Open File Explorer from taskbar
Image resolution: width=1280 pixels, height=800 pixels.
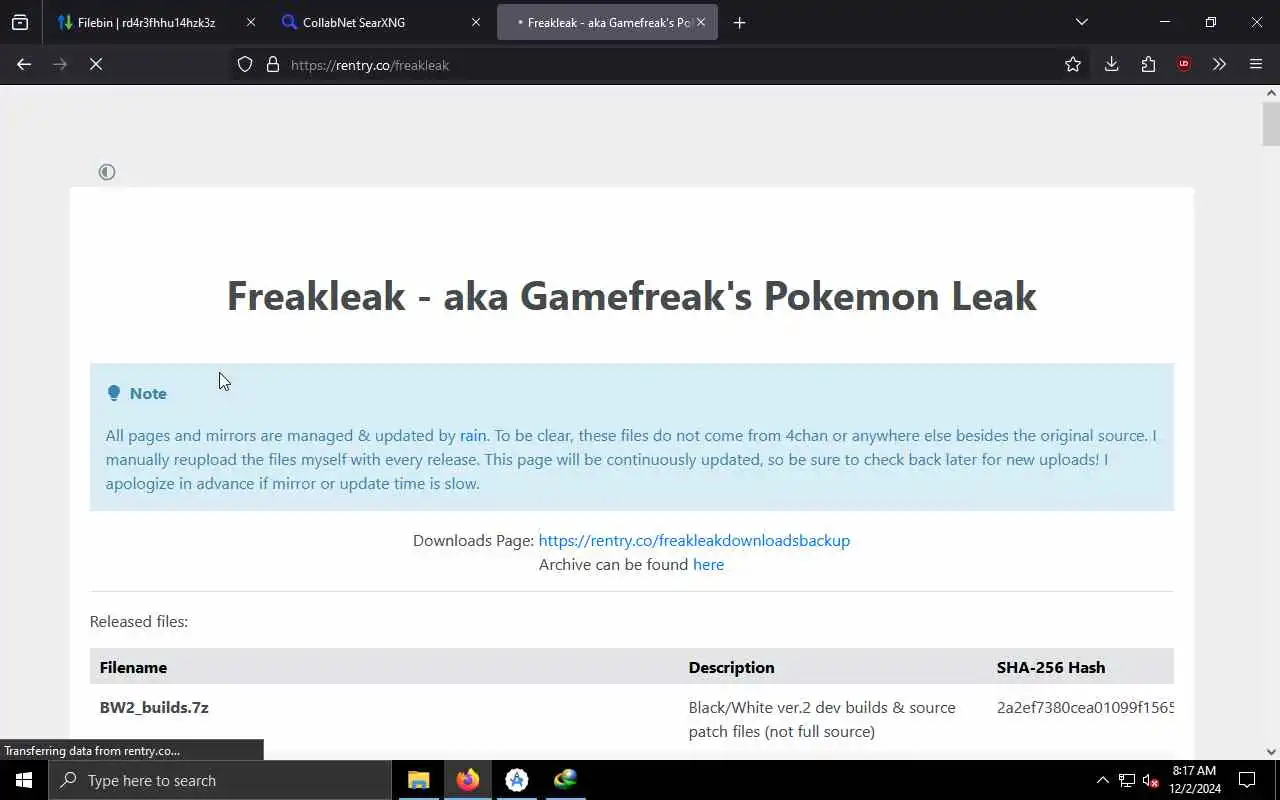(x=418, y=780)
